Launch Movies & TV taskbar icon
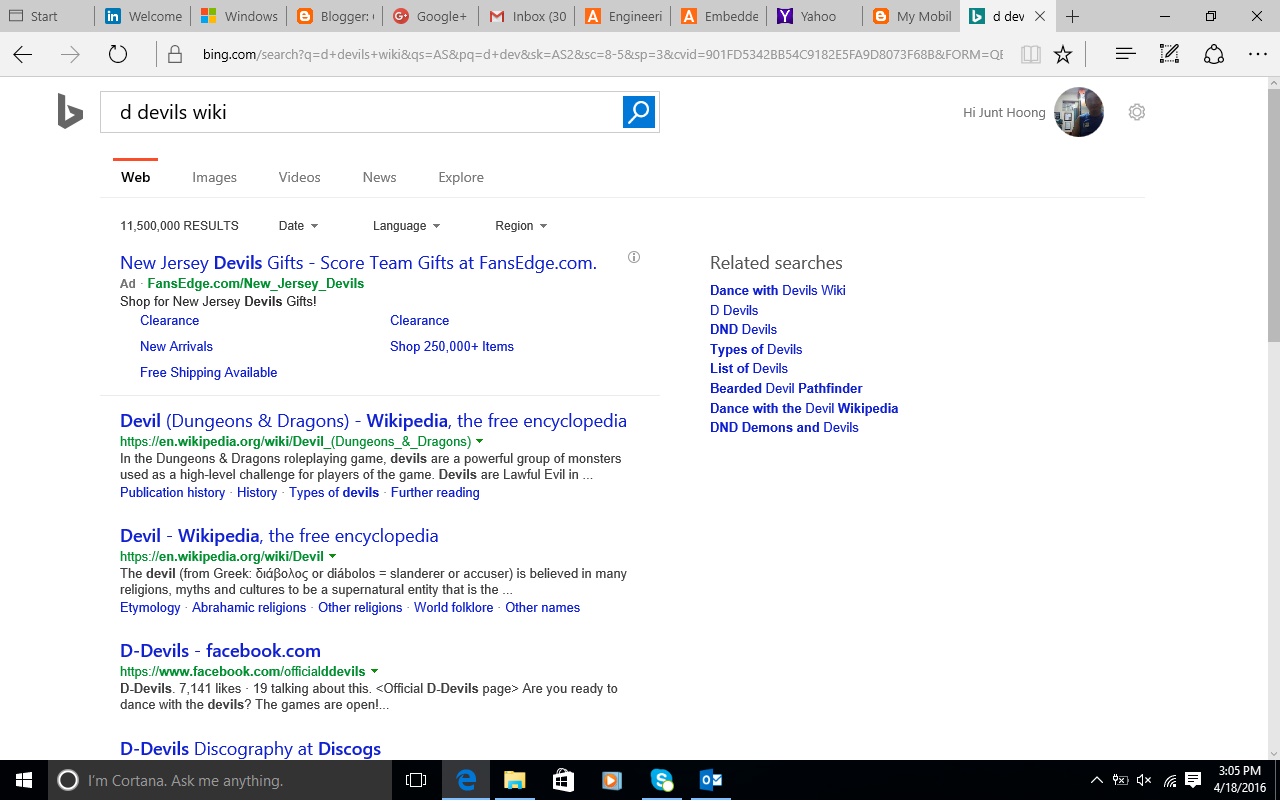The height and width of the screenshot is (804, 1281). click(x=612, y=780)
